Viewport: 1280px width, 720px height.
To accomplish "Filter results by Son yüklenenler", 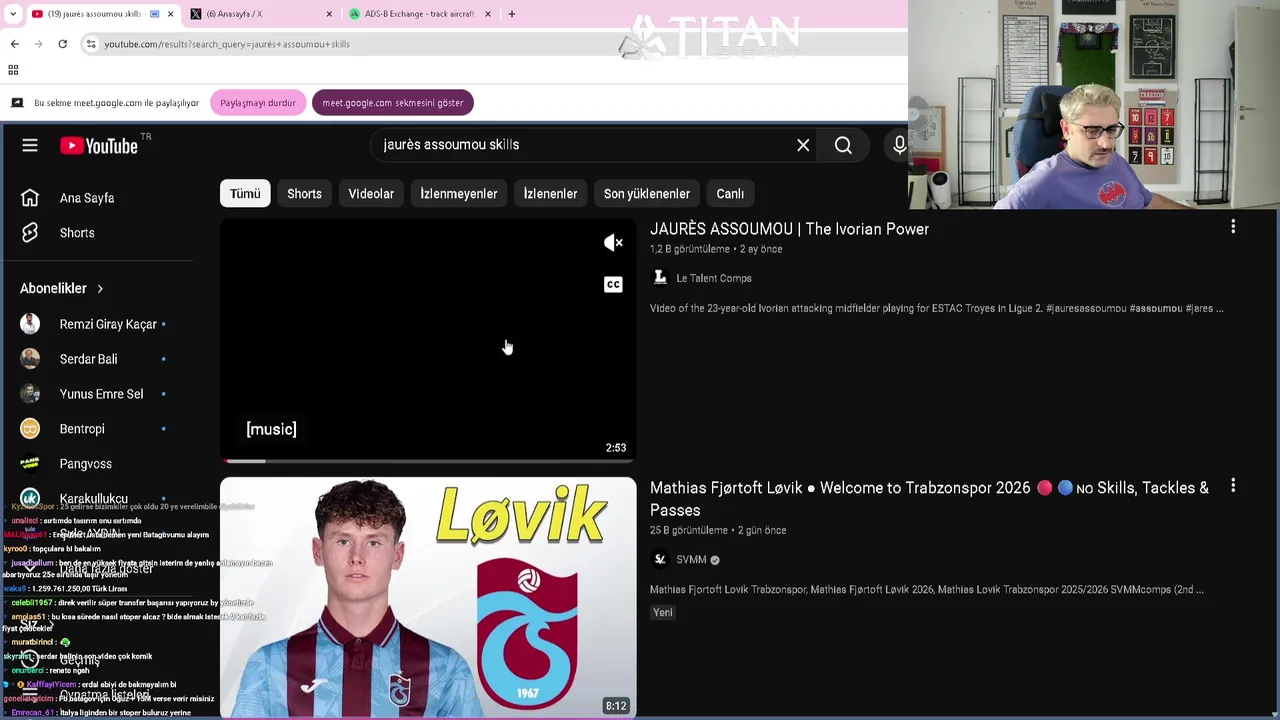I will (646, 194).
